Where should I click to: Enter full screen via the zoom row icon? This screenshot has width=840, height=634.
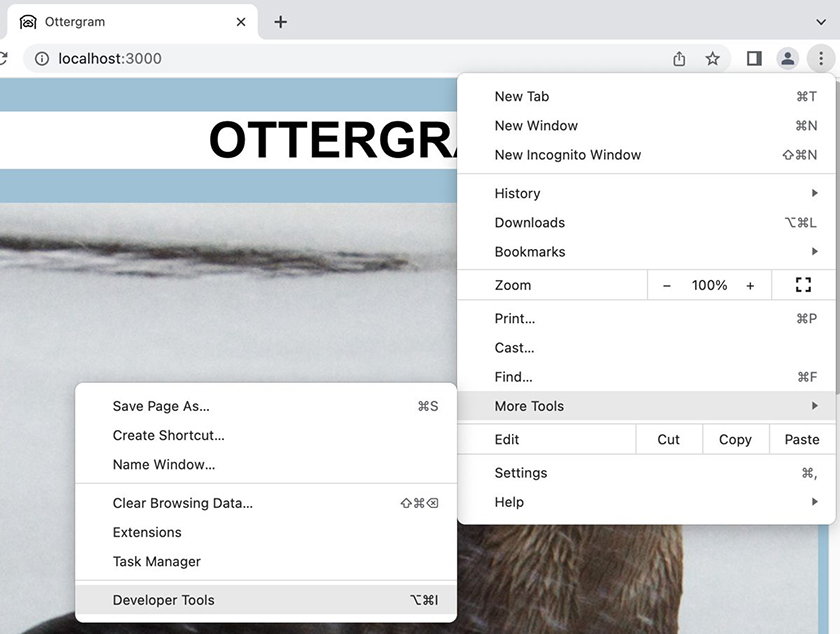point(803,285)
